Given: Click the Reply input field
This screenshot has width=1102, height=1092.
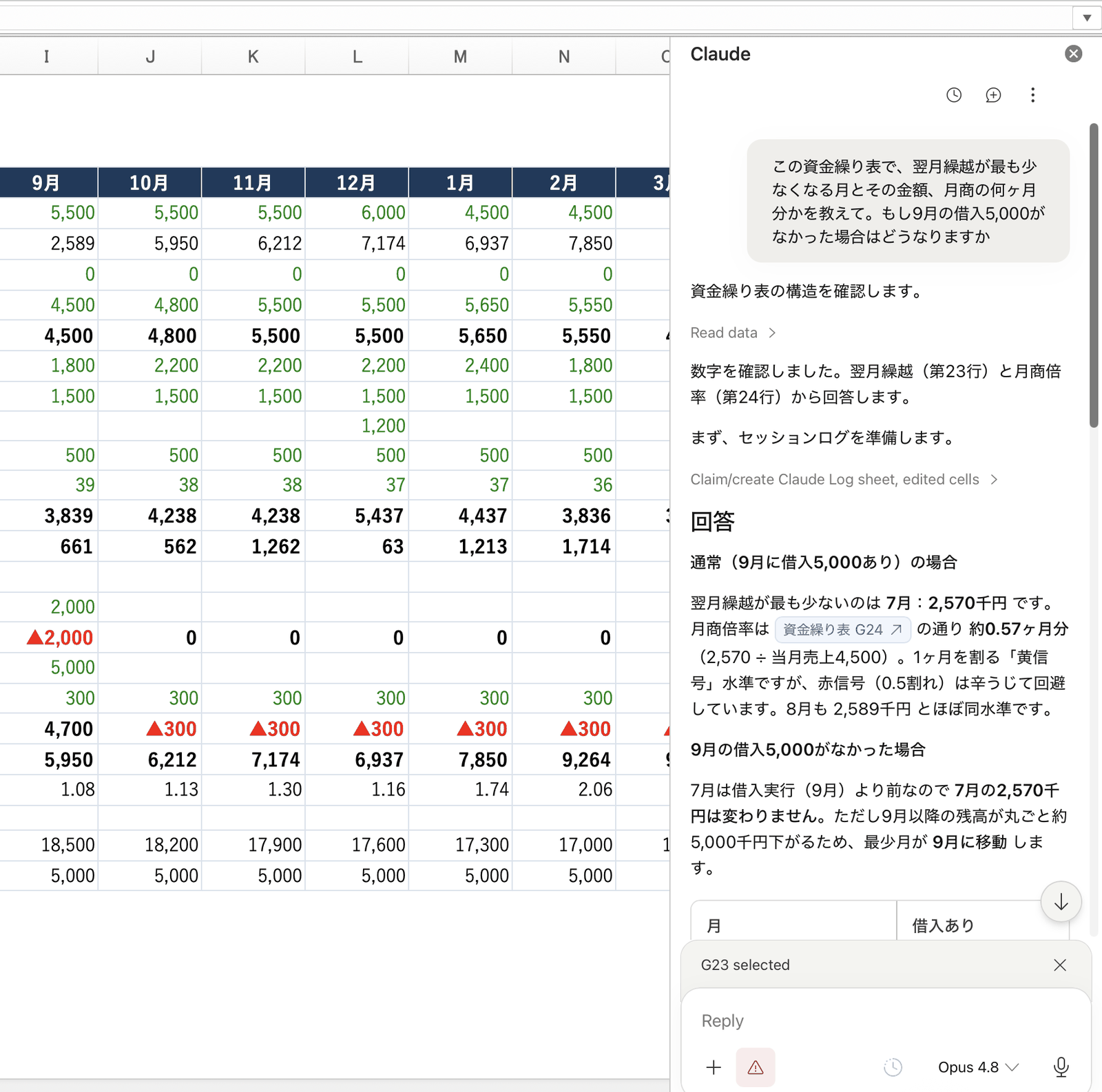Looking at the screenshot, I should coord(886,1020).
